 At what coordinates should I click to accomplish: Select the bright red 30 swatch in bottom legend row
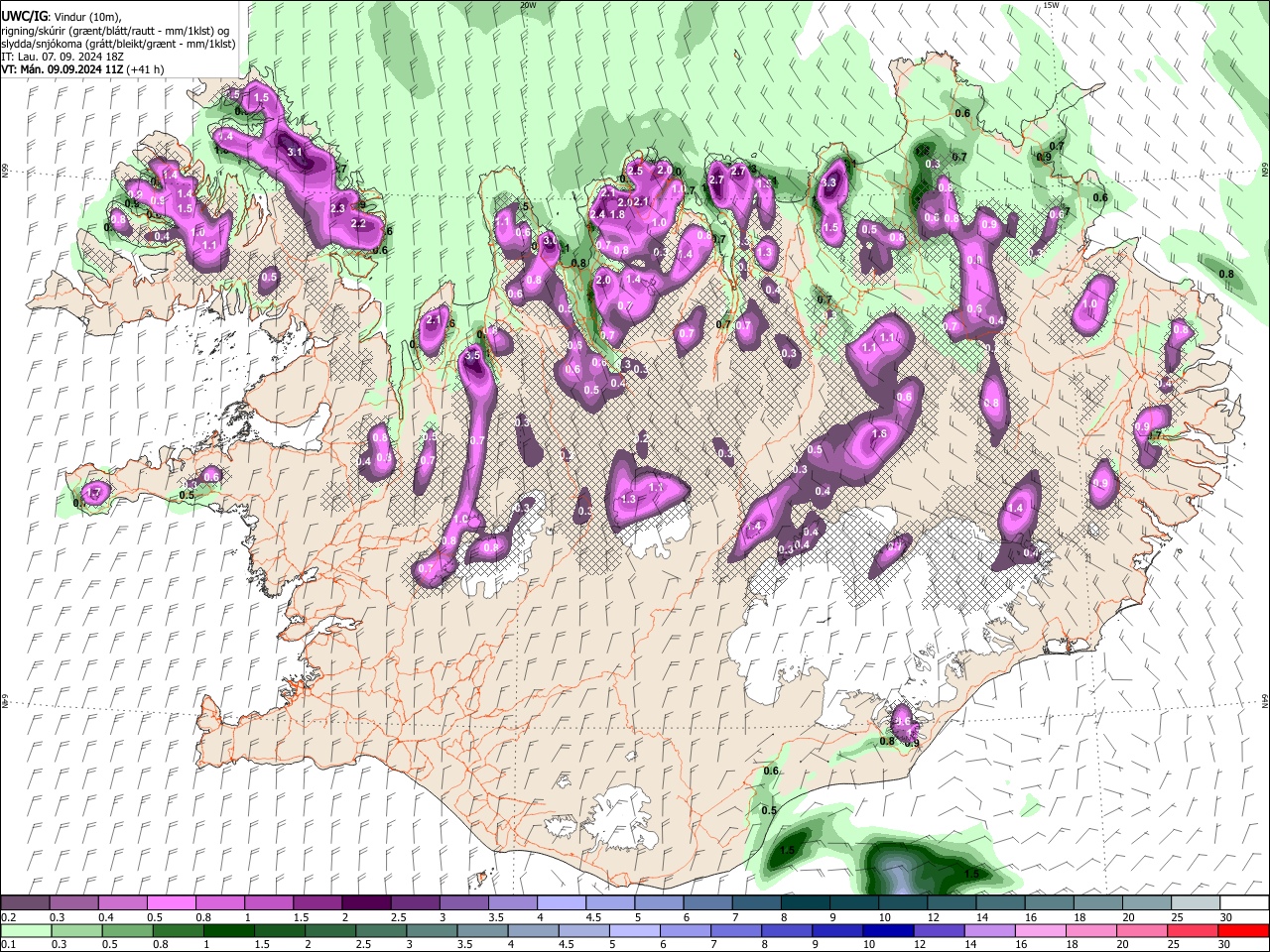tap(1243, 930)
